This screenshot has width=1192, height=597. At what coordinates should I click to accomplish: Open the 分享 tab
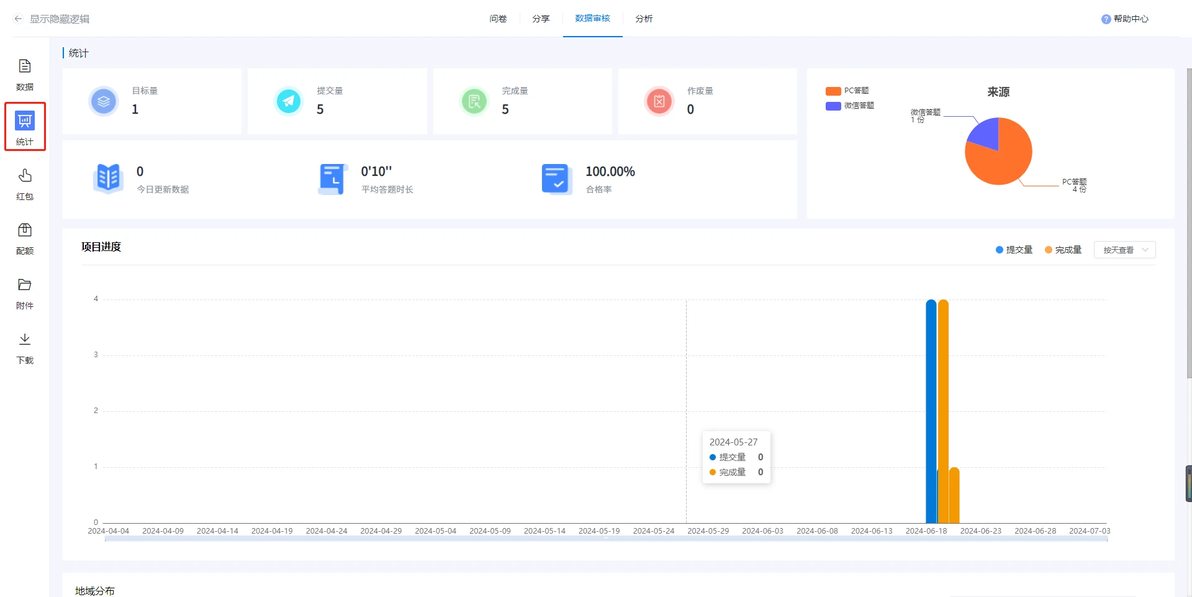[541, 18]
